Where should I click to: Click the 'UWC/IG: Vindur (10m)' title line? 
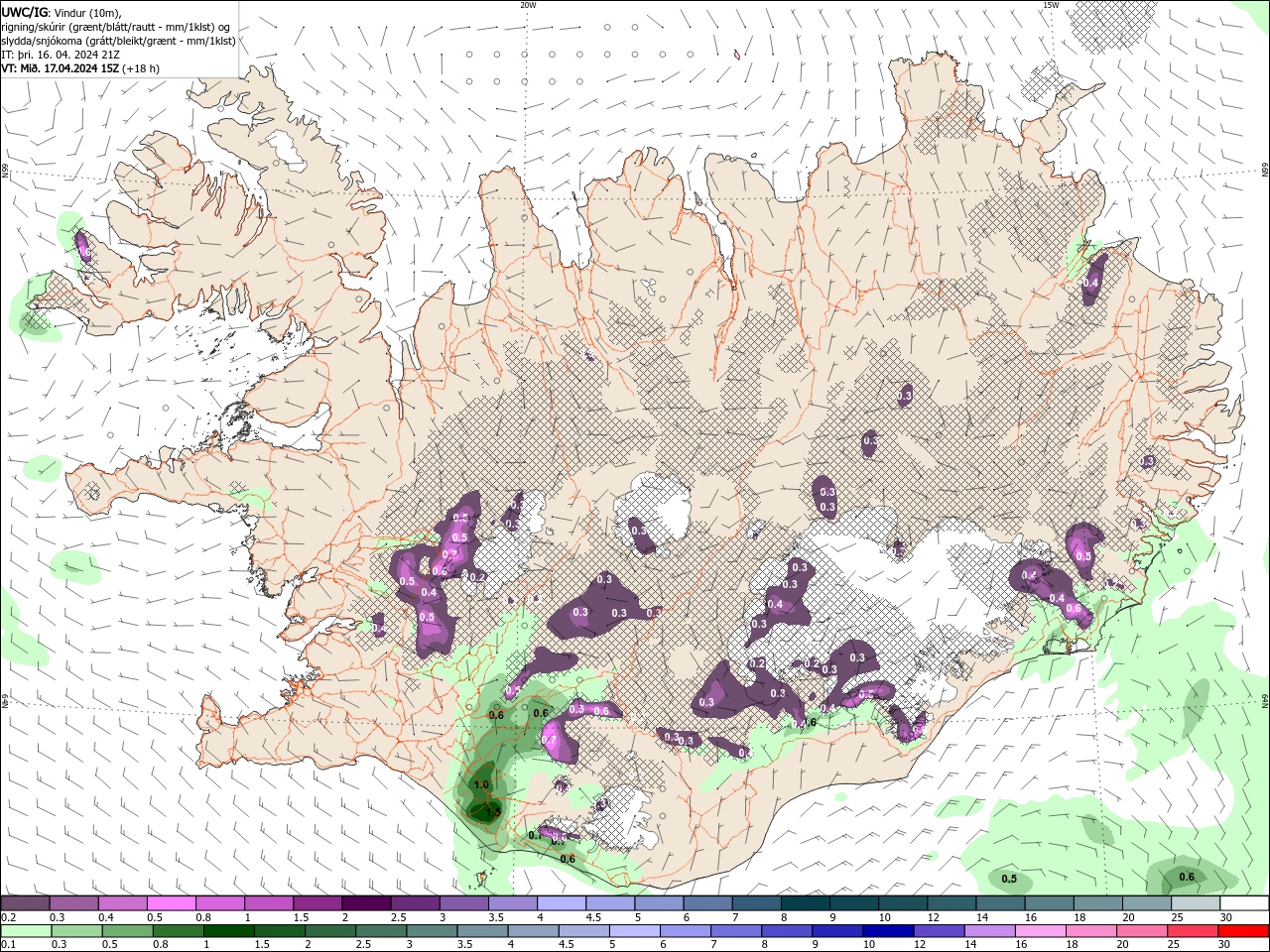click(x=61, y=12)
